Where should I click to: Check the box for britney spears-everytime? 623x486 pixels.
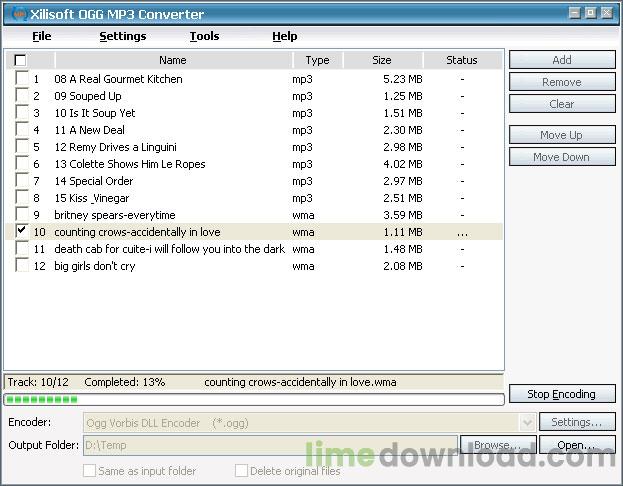click(22, 214)
